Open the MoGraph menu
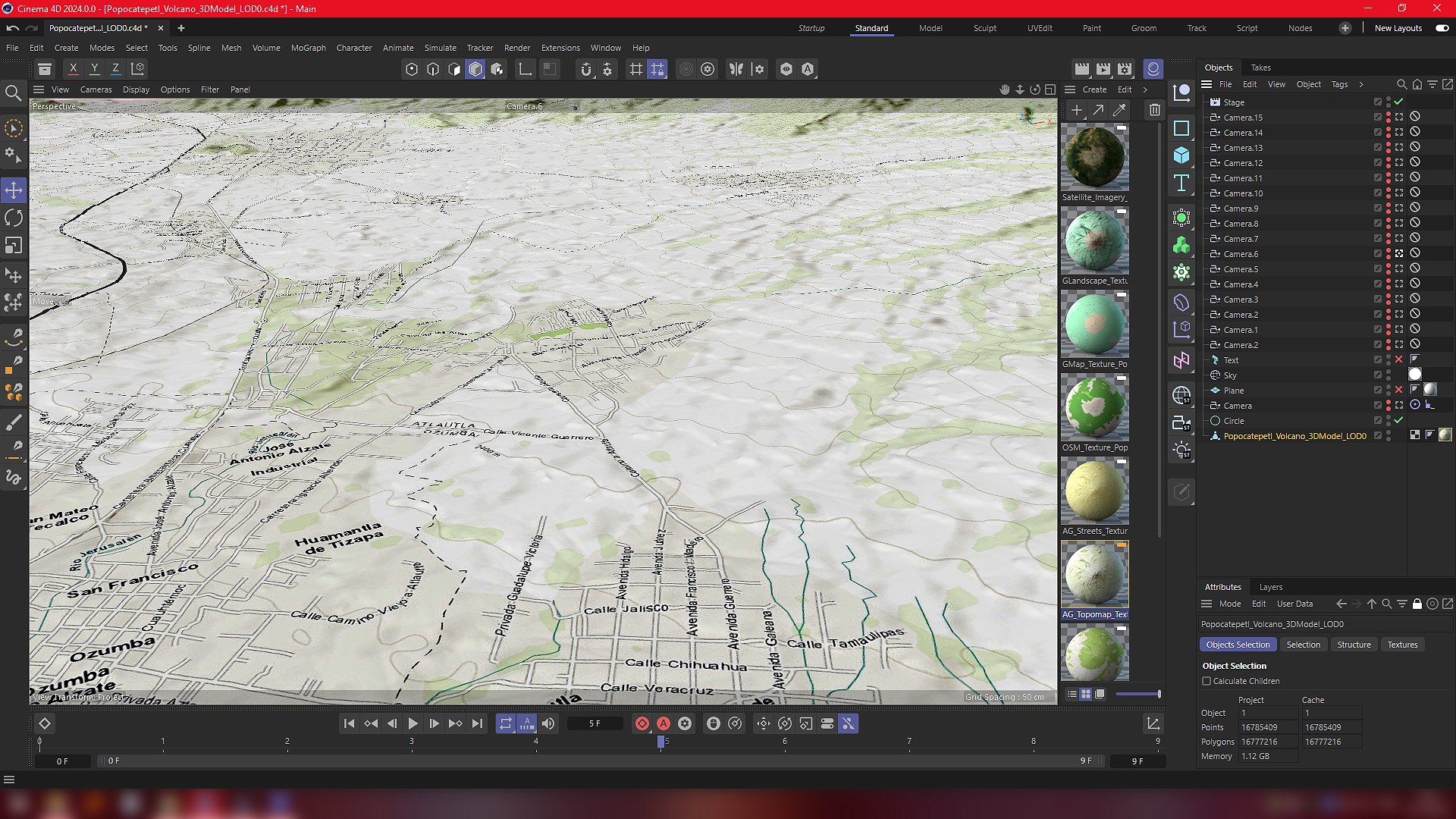Screen dimensions: 1456x819 pyautogui.click(x=308, y=48)
